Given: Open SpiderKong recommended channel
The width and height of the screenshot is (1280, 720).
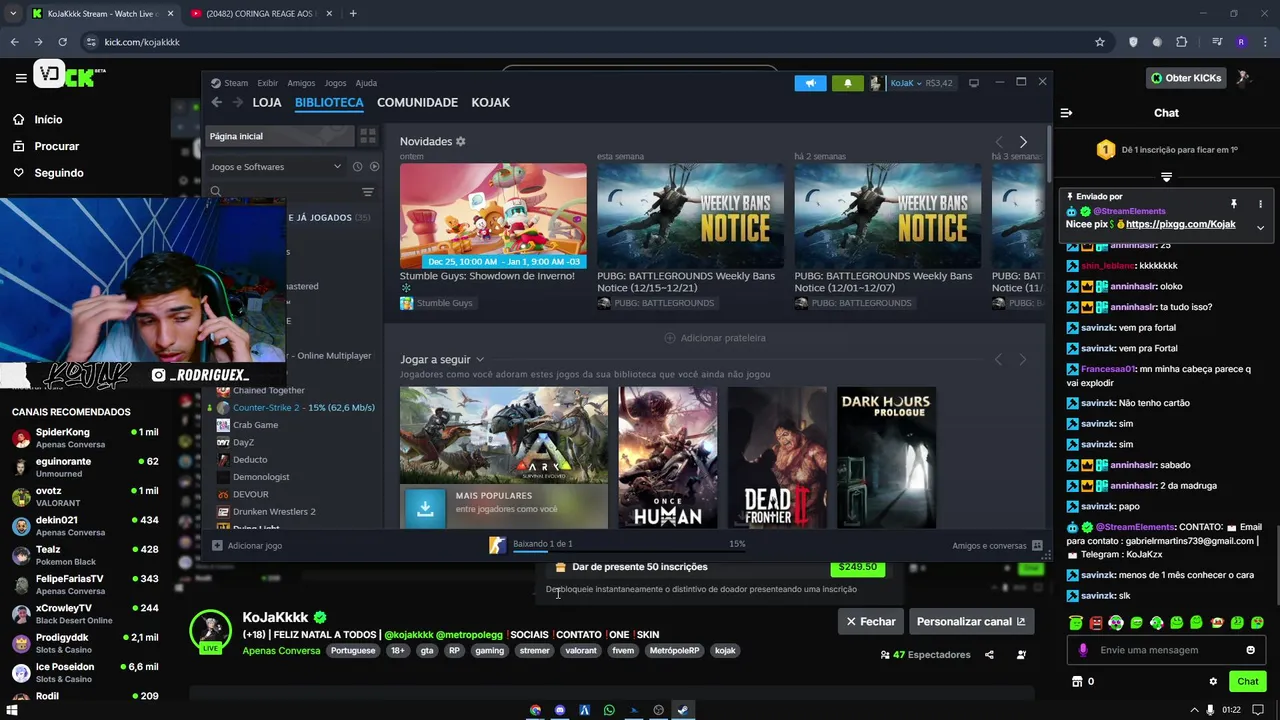Looking at the screenshot, I should click(x=85, y=438).
